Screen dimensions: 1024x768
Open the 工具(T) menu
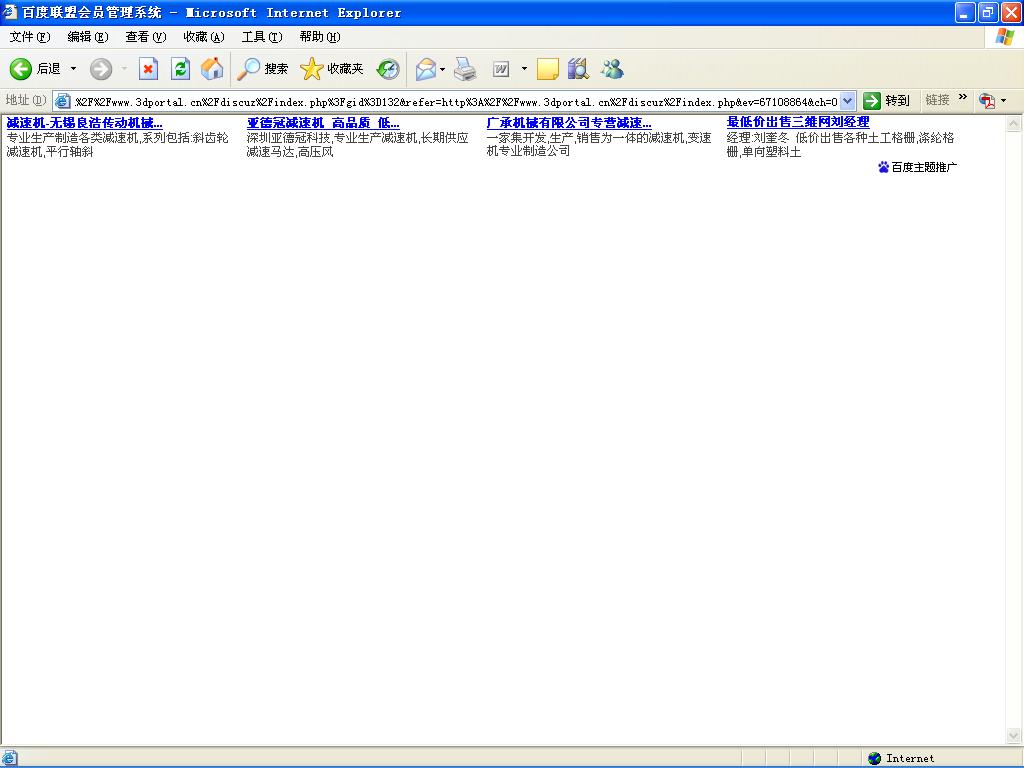click(262, 37)
